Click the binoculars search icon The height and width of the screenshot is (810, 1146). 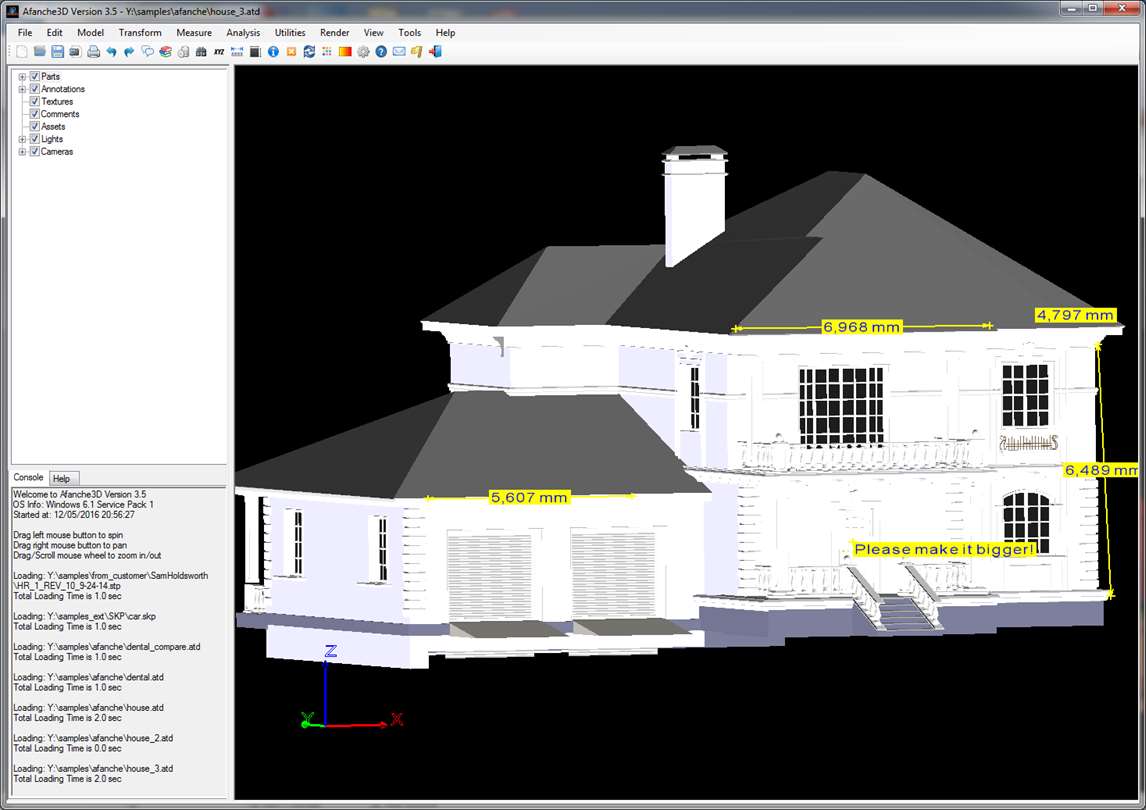201,52
